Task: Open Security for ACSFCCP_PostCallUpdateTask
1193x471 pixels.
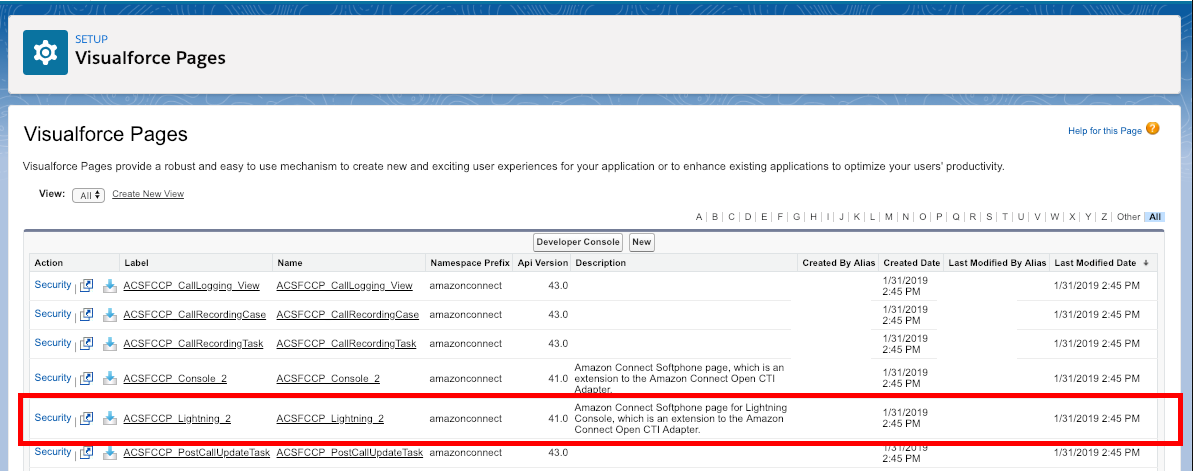Action: (x=52, y=451)
